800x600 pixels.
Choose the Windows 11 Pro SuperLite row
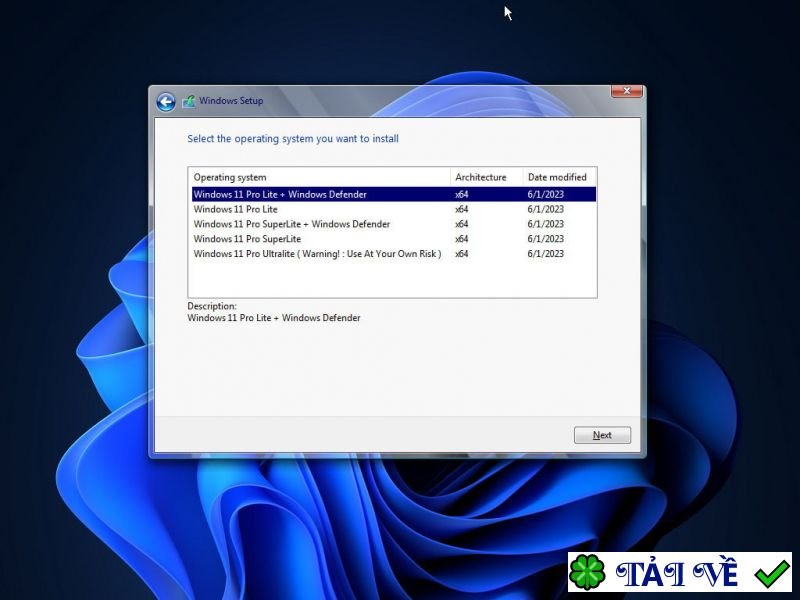393,239
